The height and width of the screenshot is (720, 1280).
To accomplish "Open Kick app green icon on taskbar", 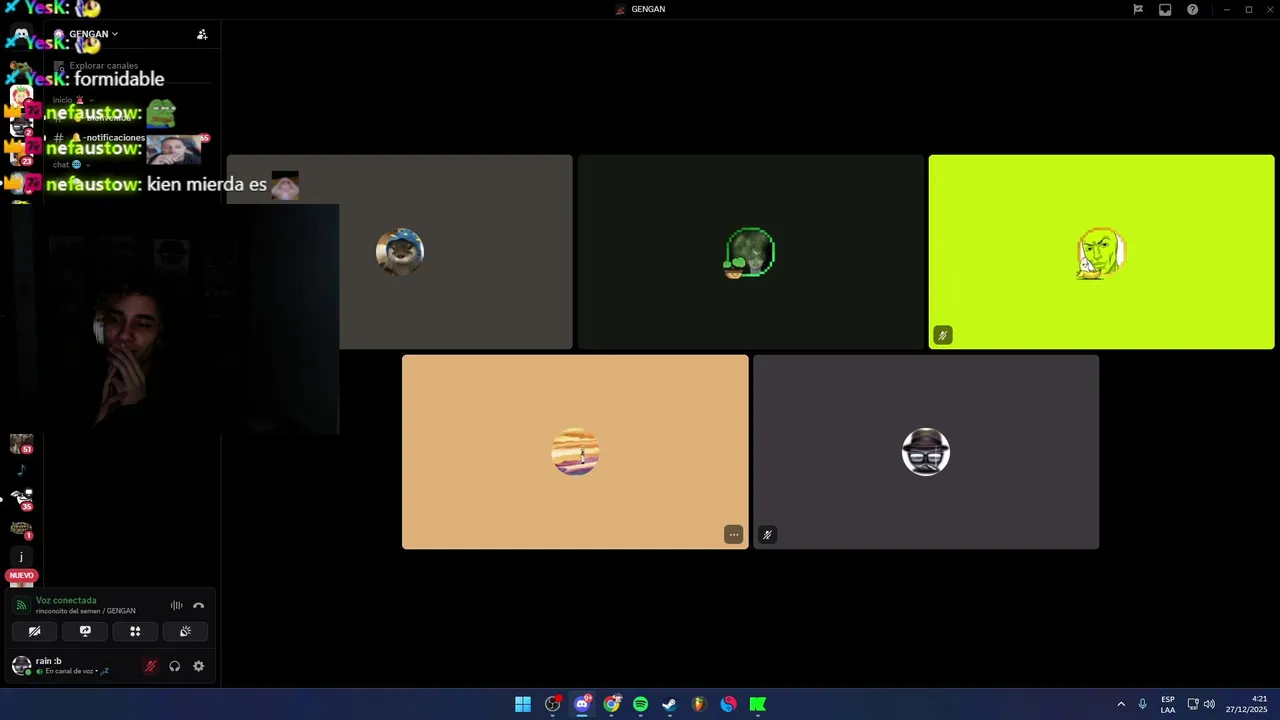I will (758, 704).
